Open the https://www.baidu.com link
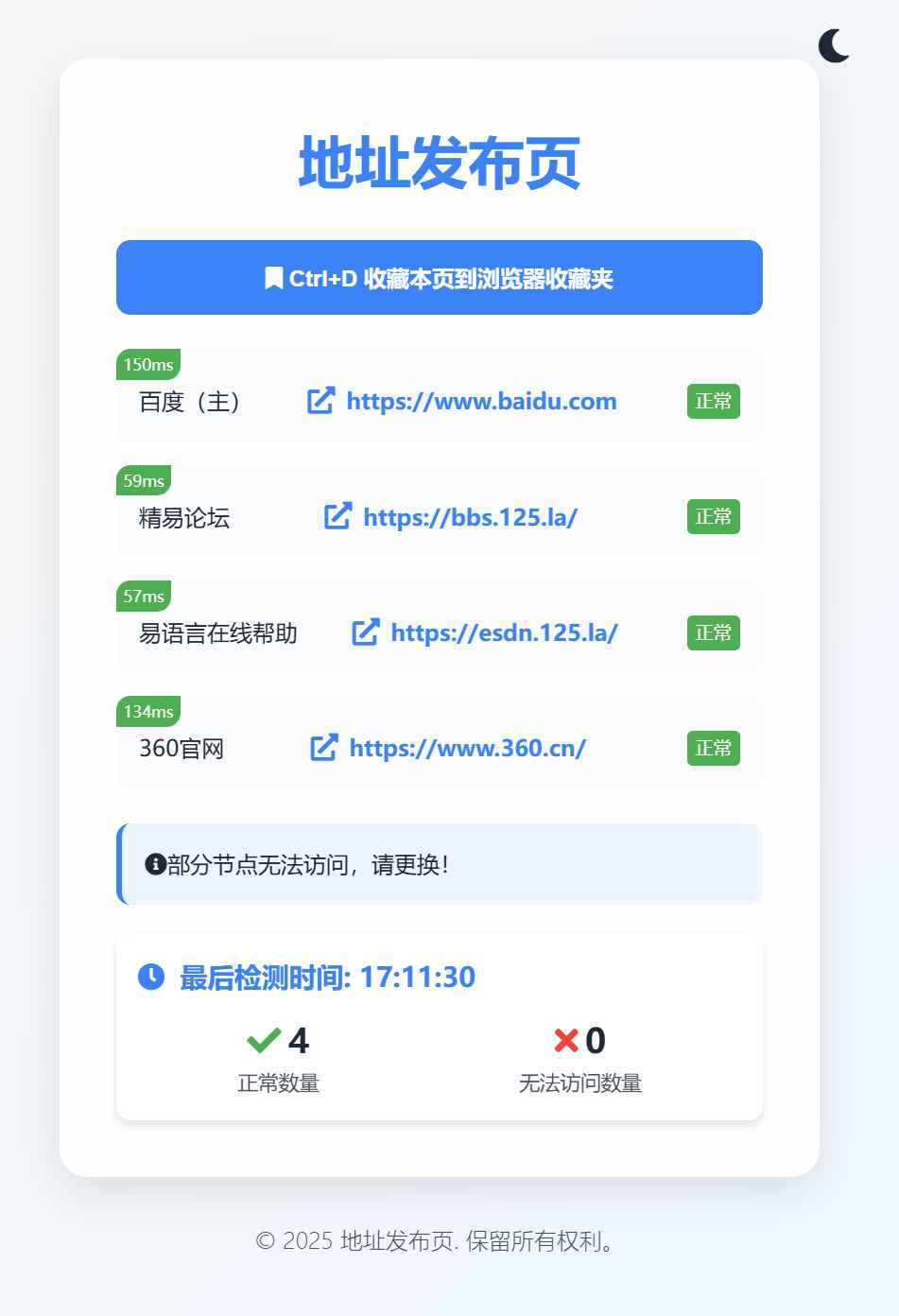 (481, 401)
